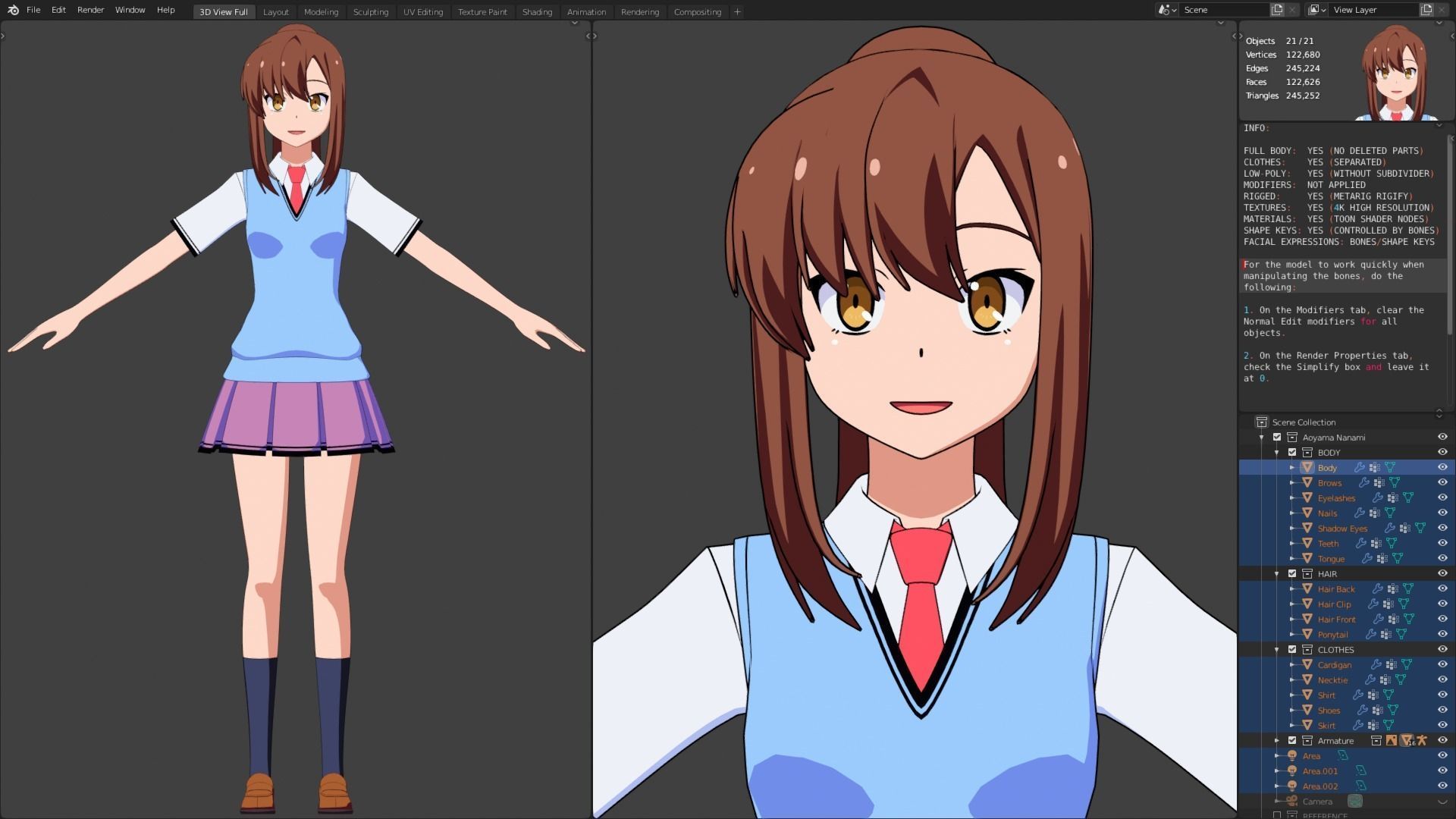
Task: Switch to the UV Editing workspace tab
Action: pyautogui.click(x=423, y=11)
